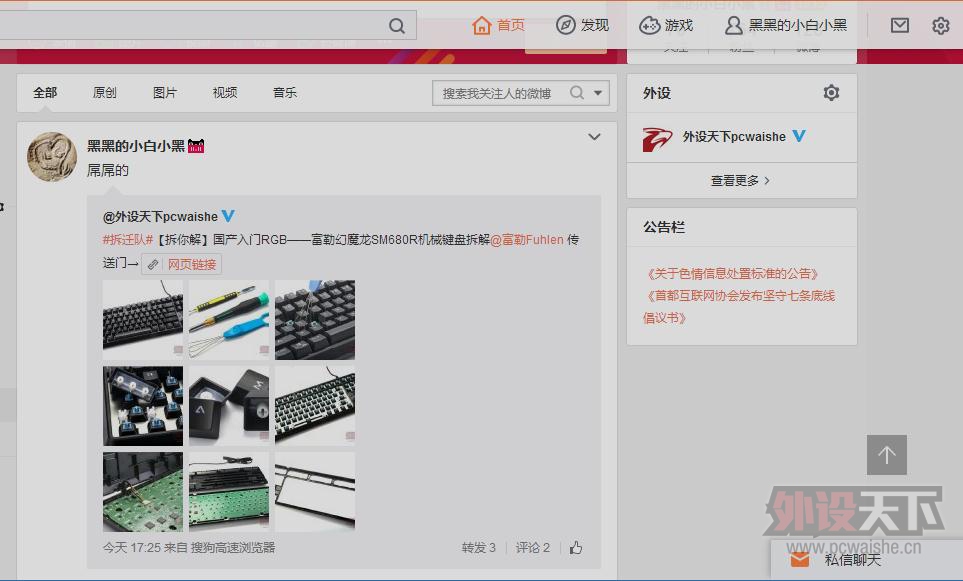Image resolution: width=963 pixels, height=581 pixels.
Task: Select the 全部 tab
Action: (45, 93)
